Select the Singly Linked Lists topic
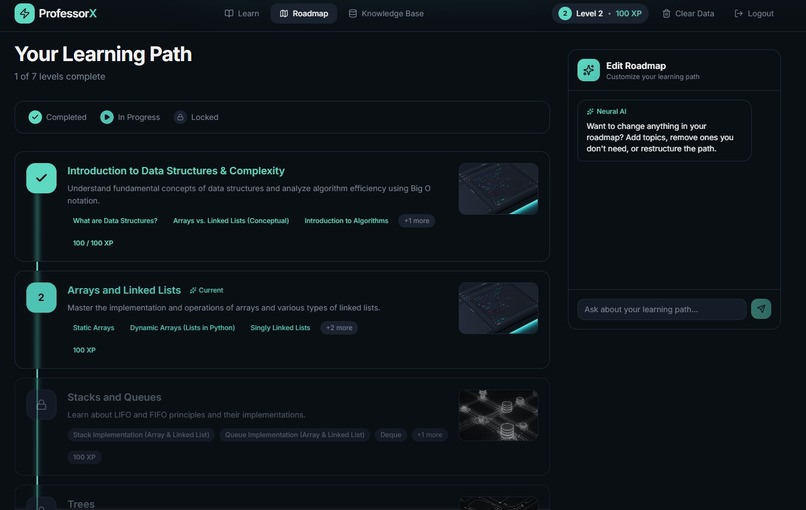806x510 pixels. [280, 327]
